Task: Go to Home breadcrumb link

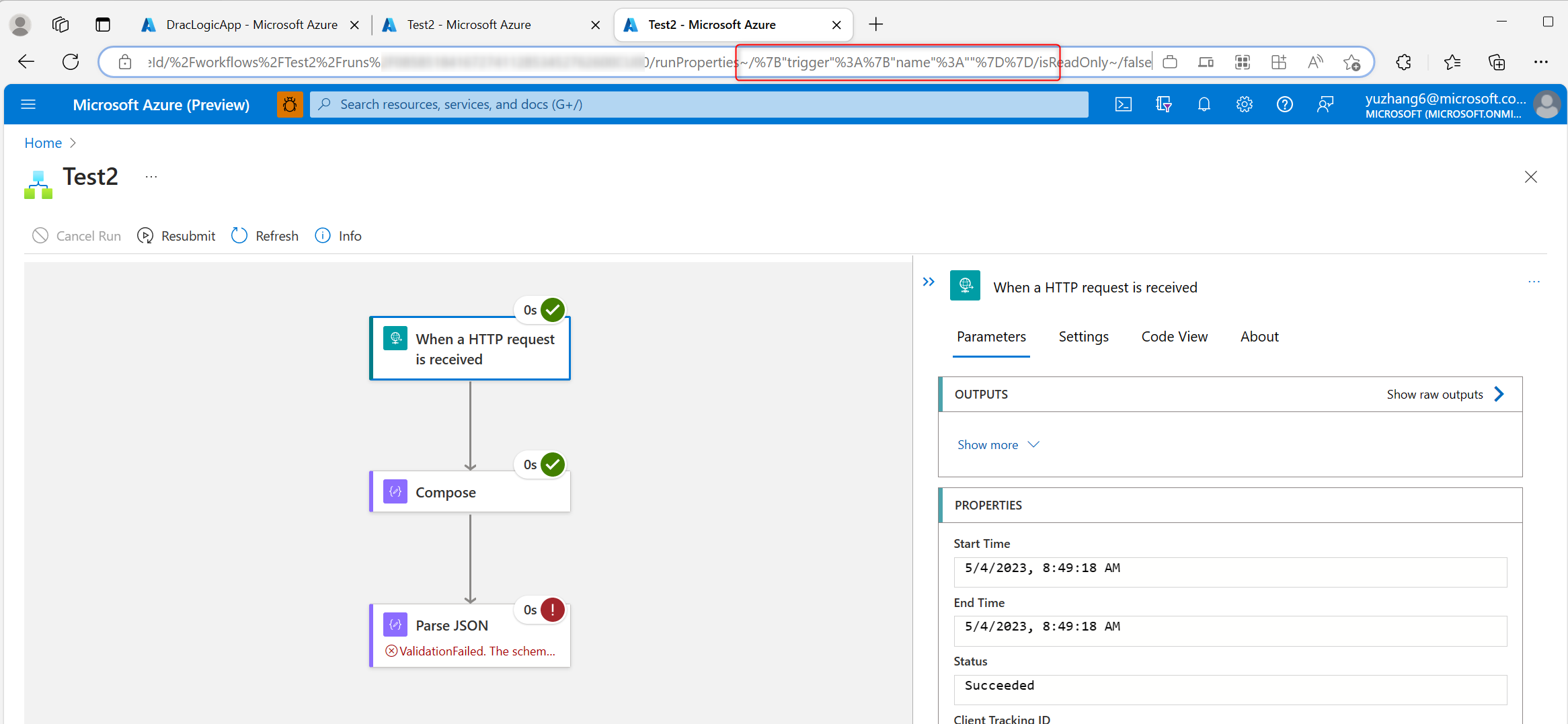Action: (43, 143)
